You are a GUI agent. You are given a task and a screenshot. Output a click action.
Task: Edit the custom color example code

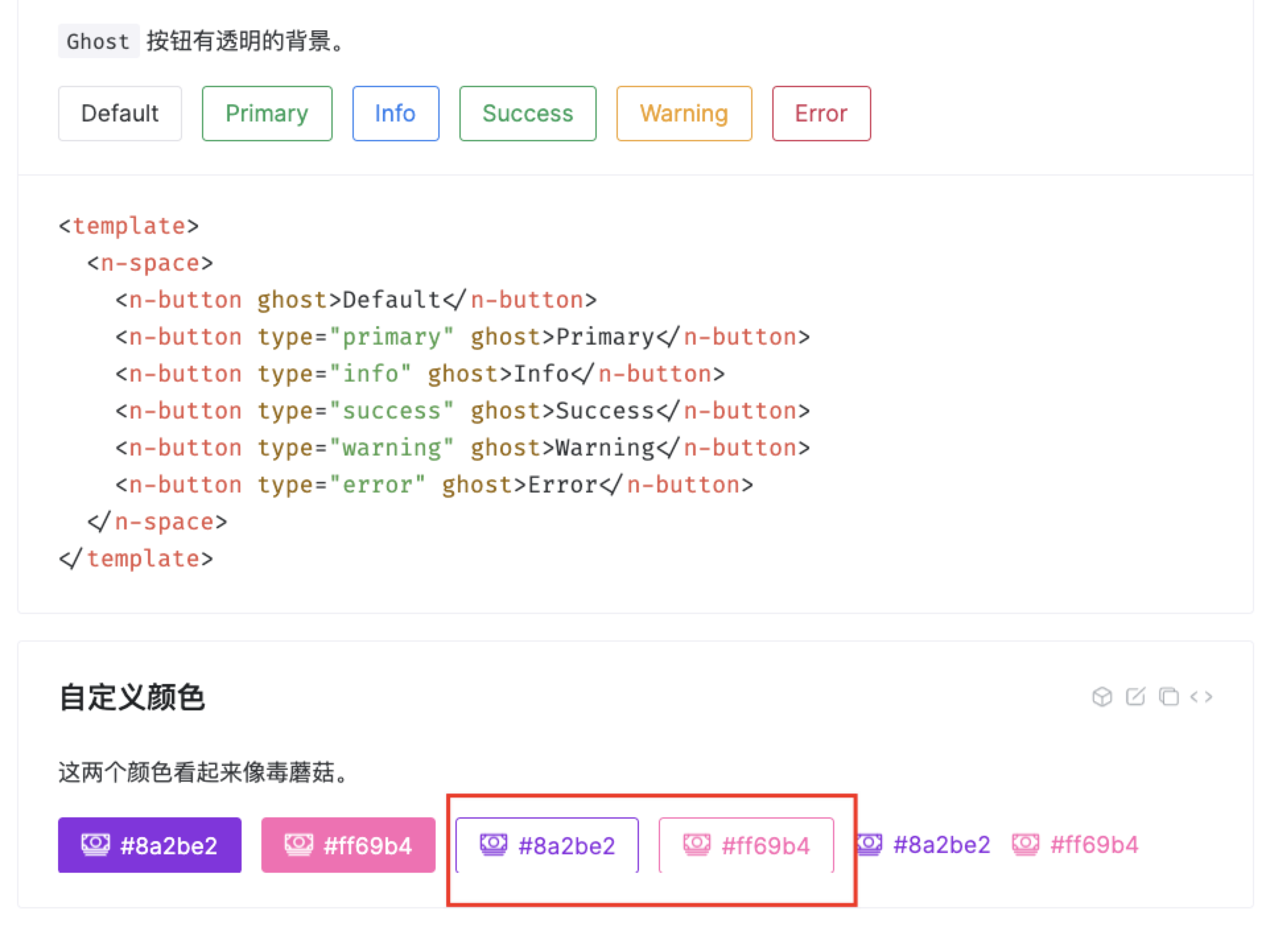[x=1135, y=697]
